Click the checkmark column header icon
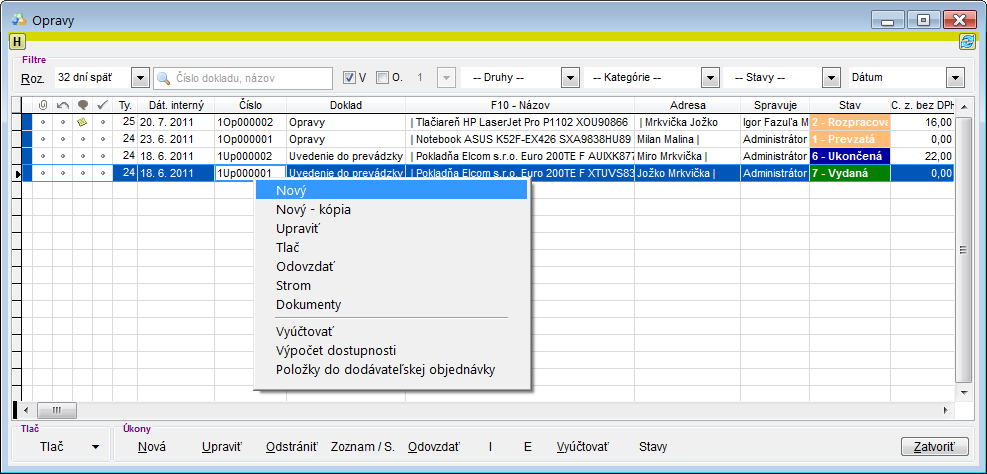The image size is (987, 474). coord(101,105)
